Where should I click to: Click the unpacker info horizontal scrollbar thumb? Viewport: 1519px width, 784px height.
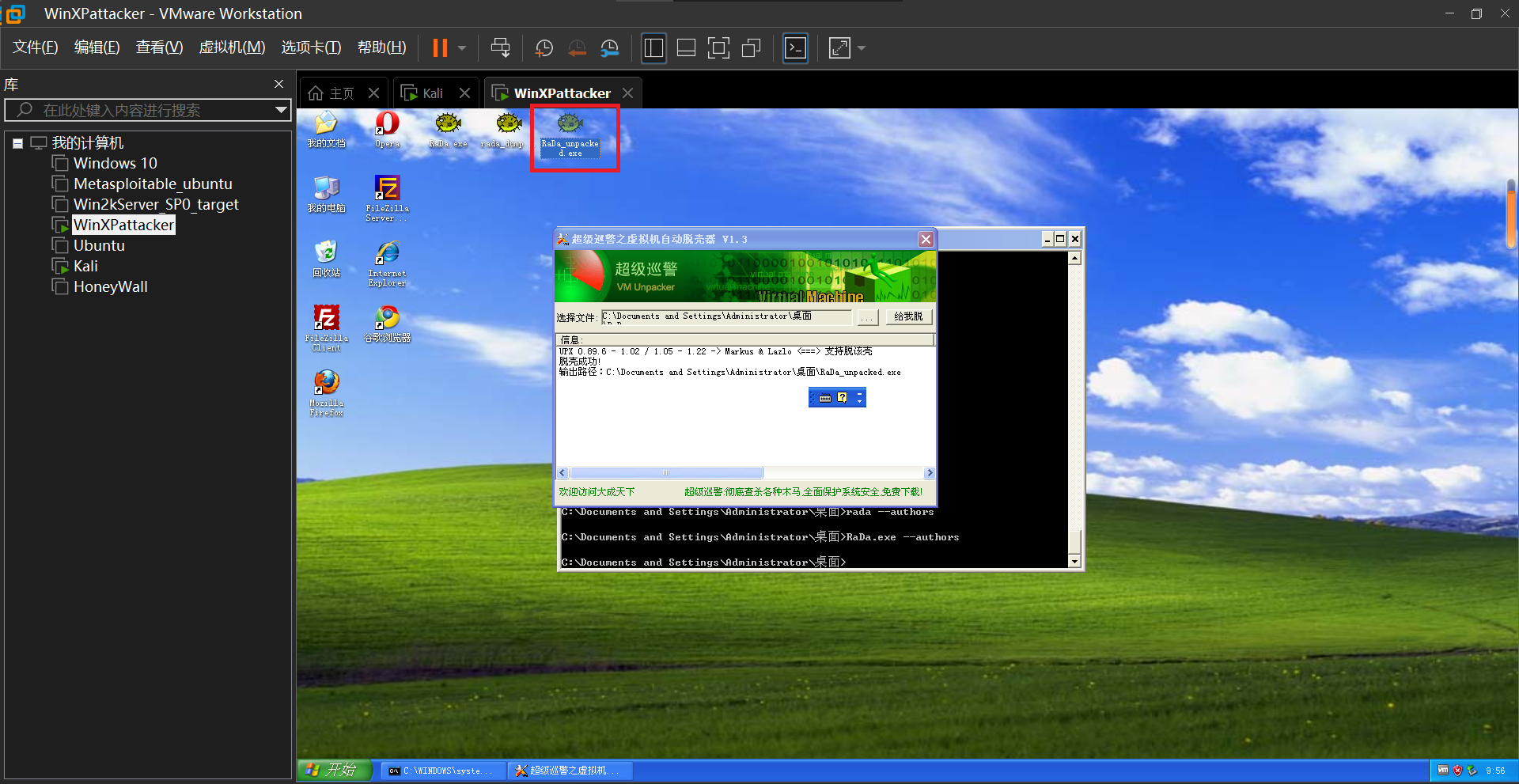(x=666, y=473)
